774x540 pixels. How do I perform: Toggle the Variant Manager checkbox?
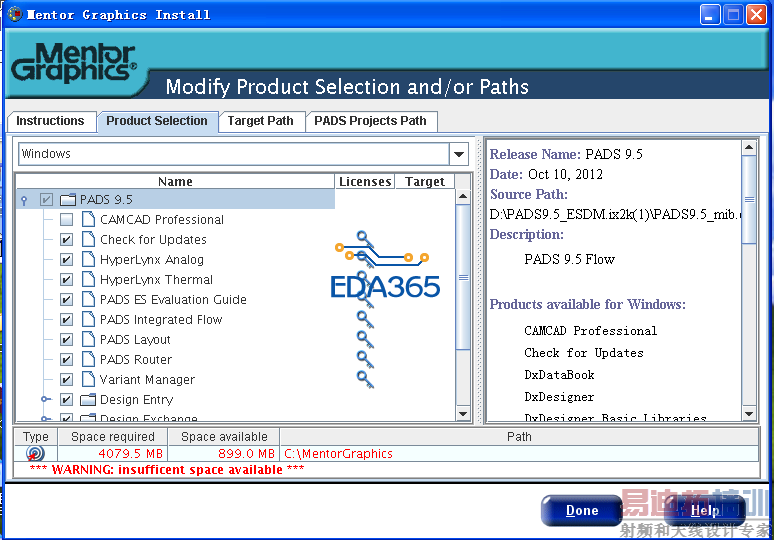[x=66, y=379]
